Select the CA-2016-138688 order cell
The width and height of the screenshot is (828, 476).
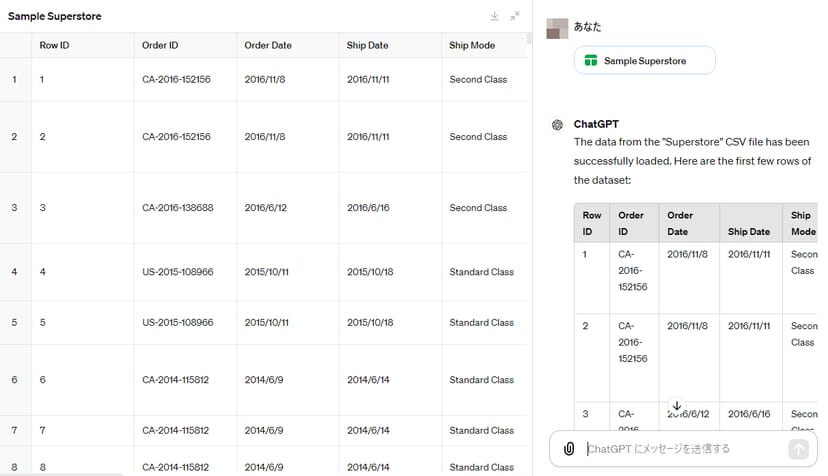[176, 208]
